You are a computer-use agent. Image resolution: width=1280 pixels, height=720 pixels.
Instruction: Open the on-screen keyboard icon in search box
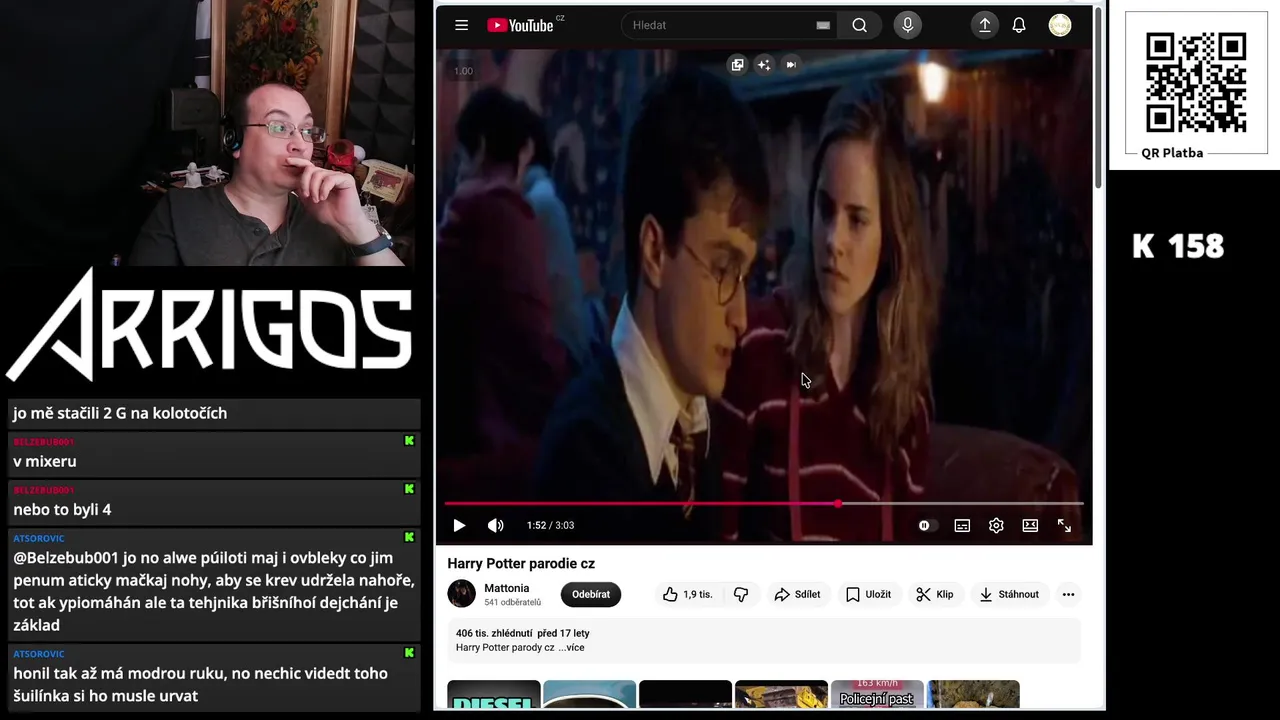pos(823,25)
